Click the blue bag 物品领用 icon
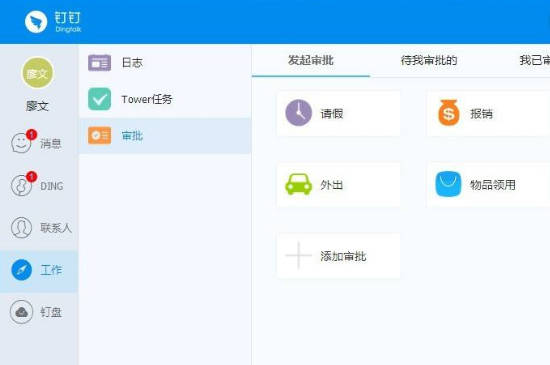The height and width of the screenshot is (365, 550). (448, 184)
